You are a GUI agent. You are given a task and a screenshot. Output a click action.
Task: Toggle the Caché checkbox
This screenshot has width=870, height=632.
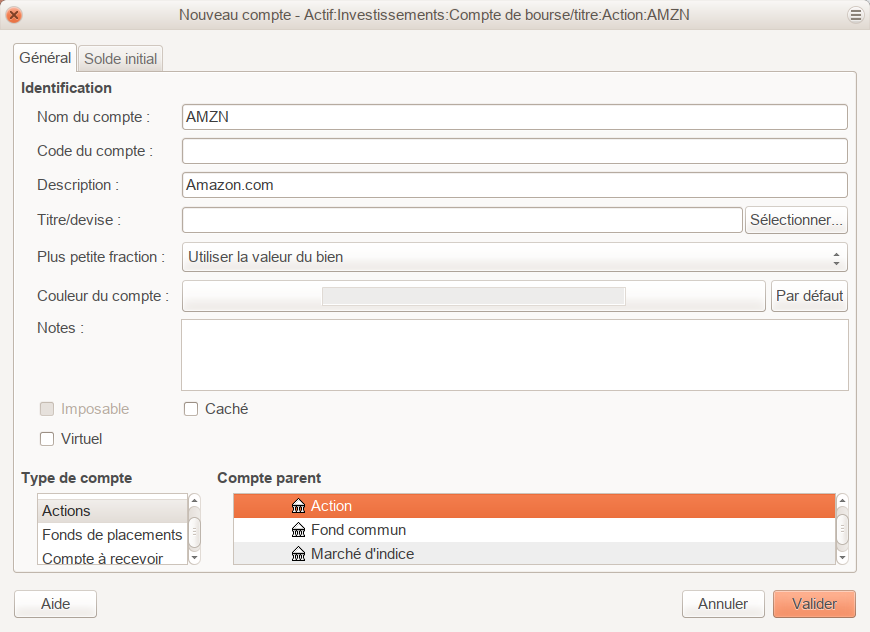[x=192, y=409]
